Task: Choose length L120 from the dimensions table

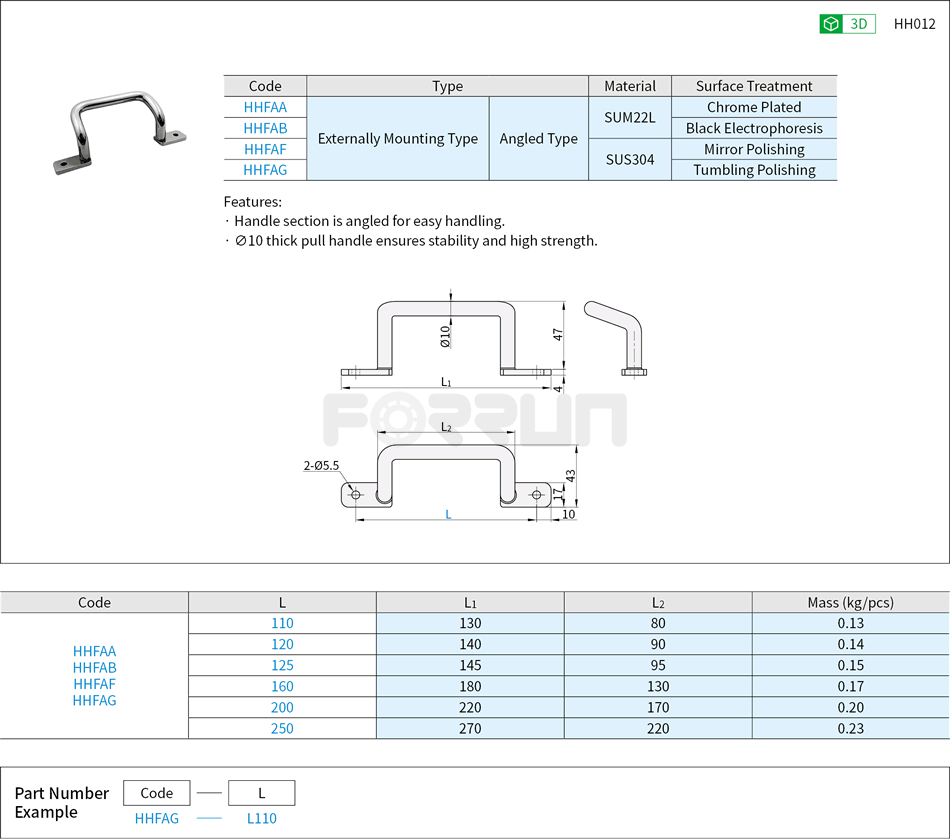Action: pyautogui.click(x=282, y=644)
